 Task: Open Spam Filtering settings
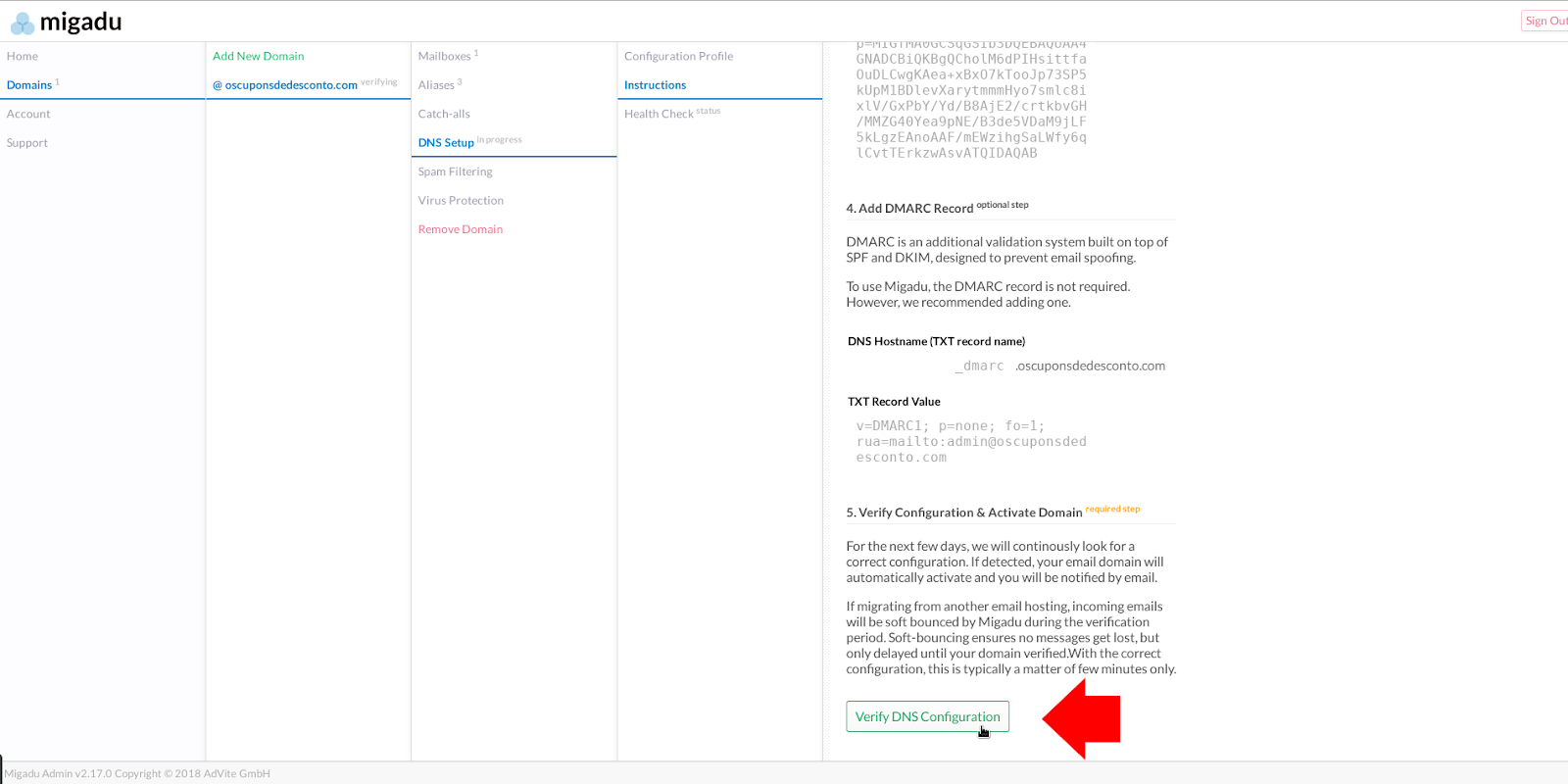point(456,171)
